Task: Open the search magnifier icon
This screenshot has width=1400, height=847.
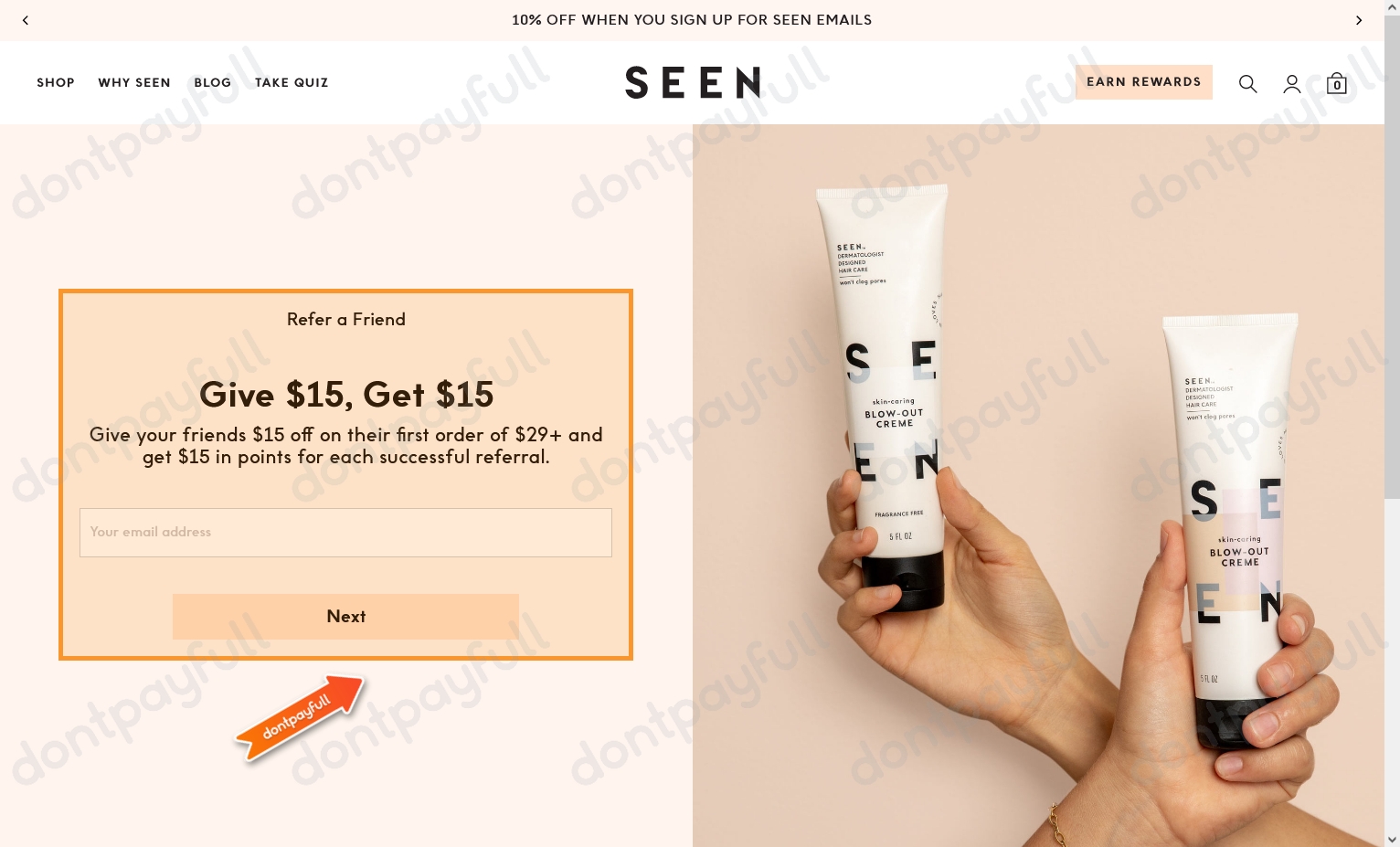Action: pyautogui.click(x=1247, y=84)
